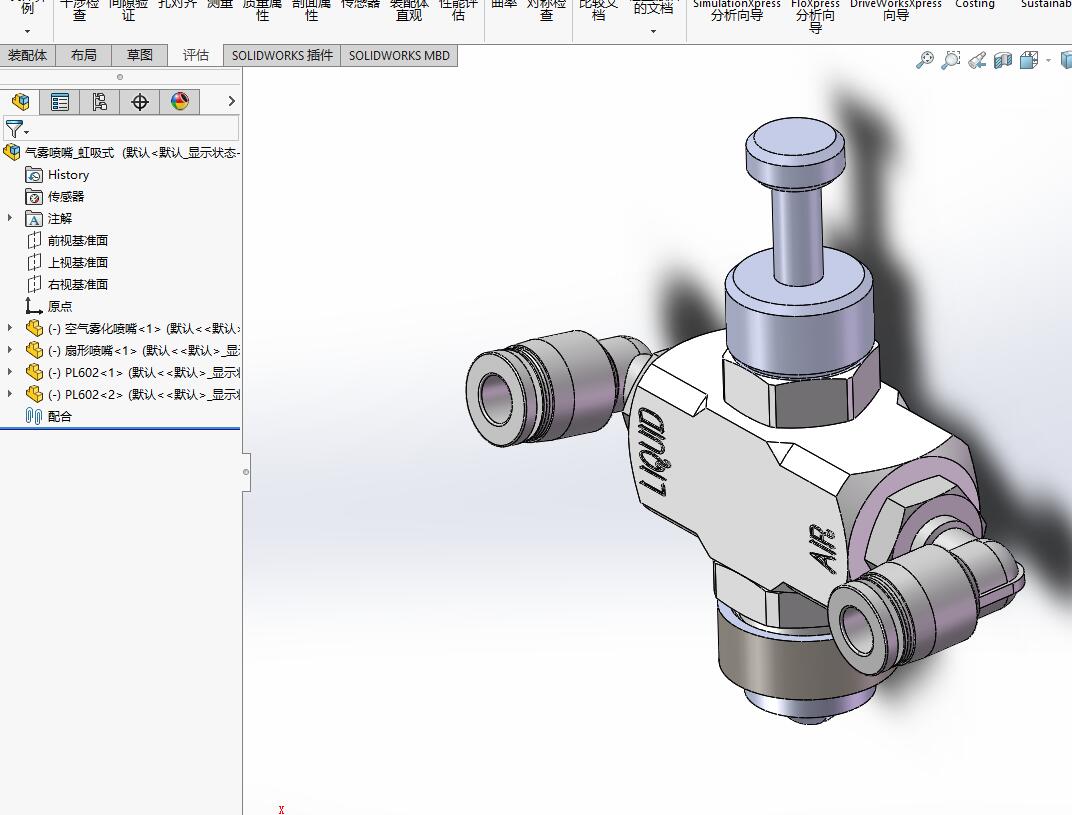The image size is (1072, 815).
Task: Expand the 注解 node
Action: point(10,218)
